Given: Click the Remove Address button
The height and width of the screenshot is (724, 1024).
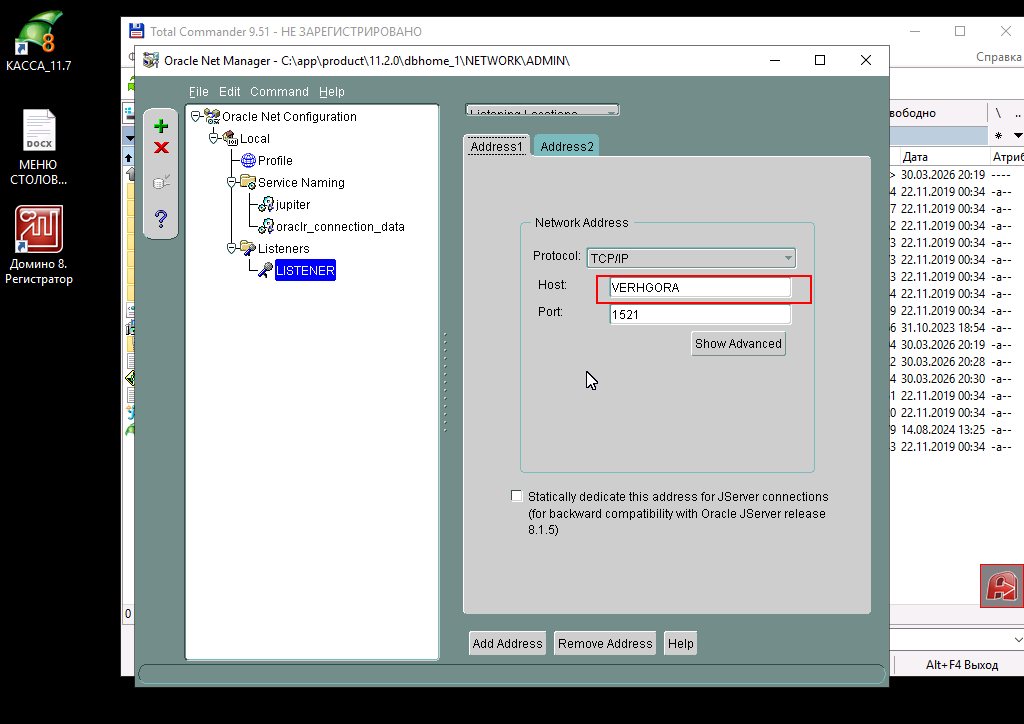Looking at the screenshot, I should [605, 644].
